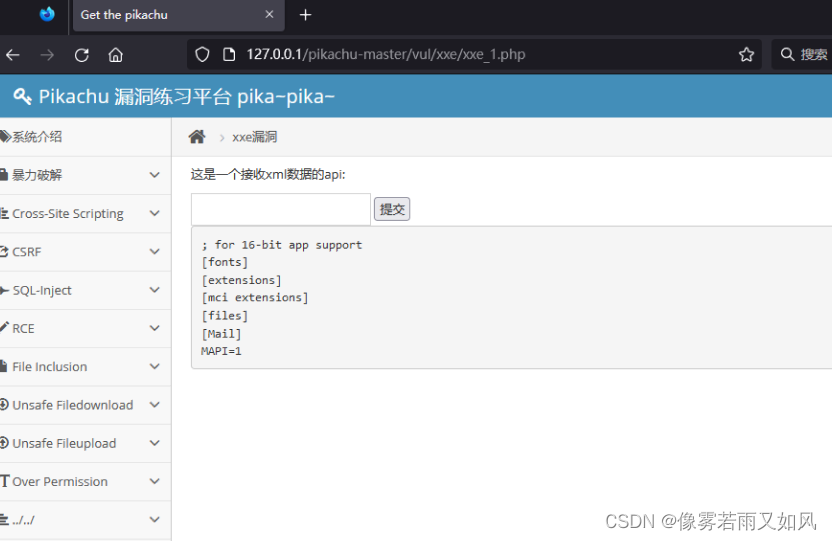832x541 pixels.
Task: Click the Cross-Site Scripting menu icon
Action: (4, 214)
